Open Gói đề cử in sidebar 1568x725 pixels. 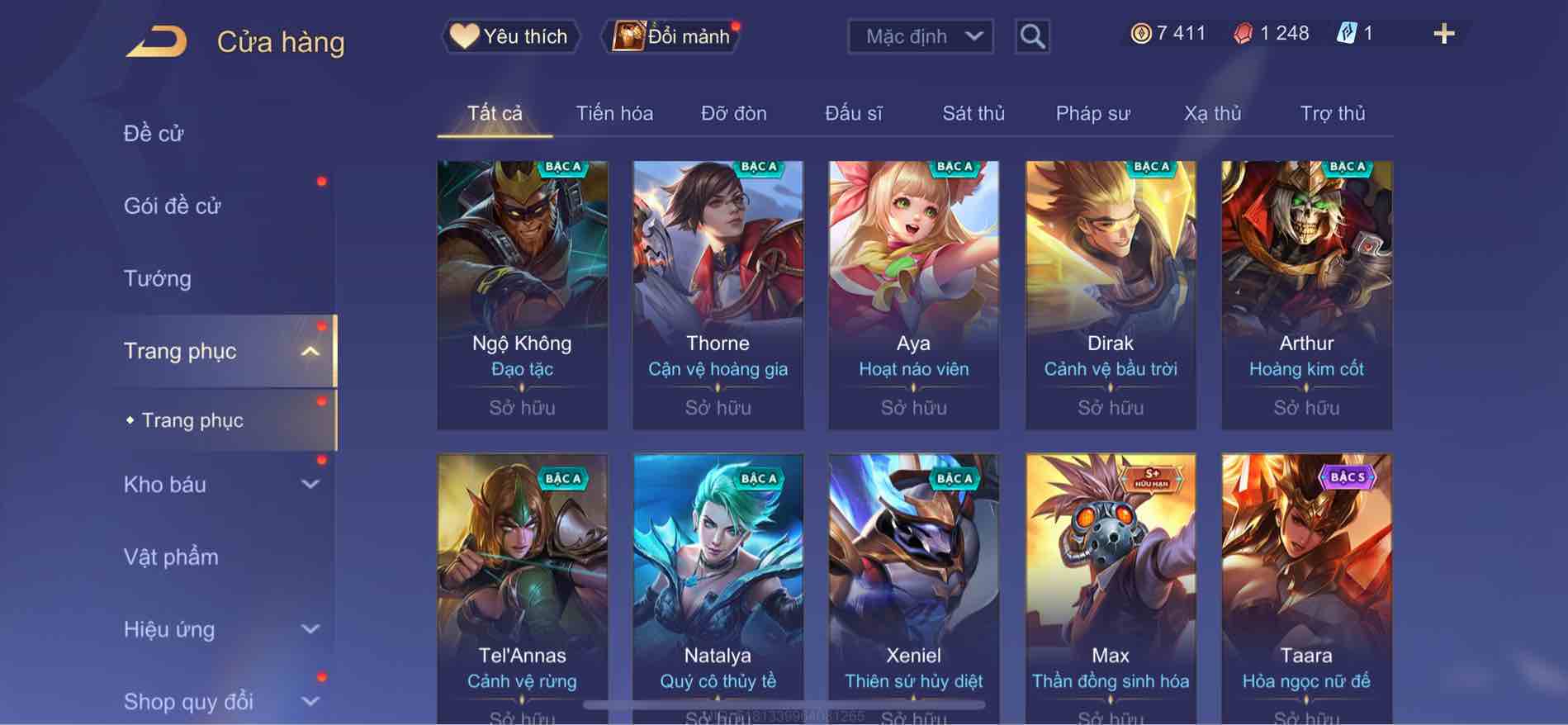click(x=172, y=206)
